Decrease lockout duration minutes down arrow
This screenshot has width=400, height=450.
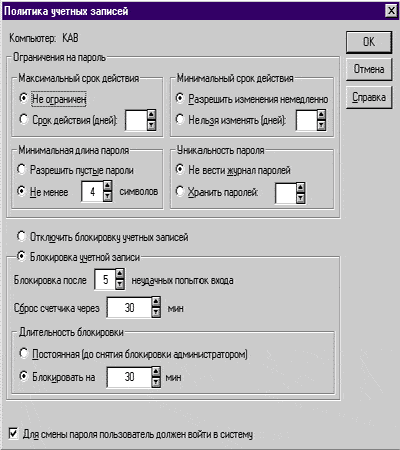point(156,382)
